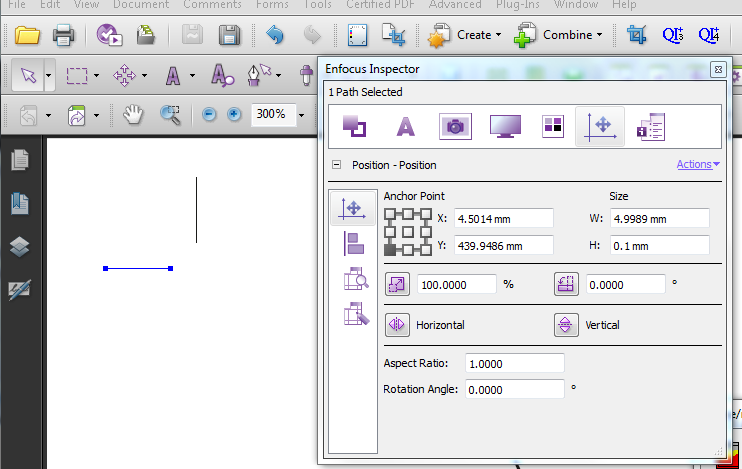This screenshot has height=469, width=742.
Task: Set top-right anchor point in grid
Action: point(426,214)
